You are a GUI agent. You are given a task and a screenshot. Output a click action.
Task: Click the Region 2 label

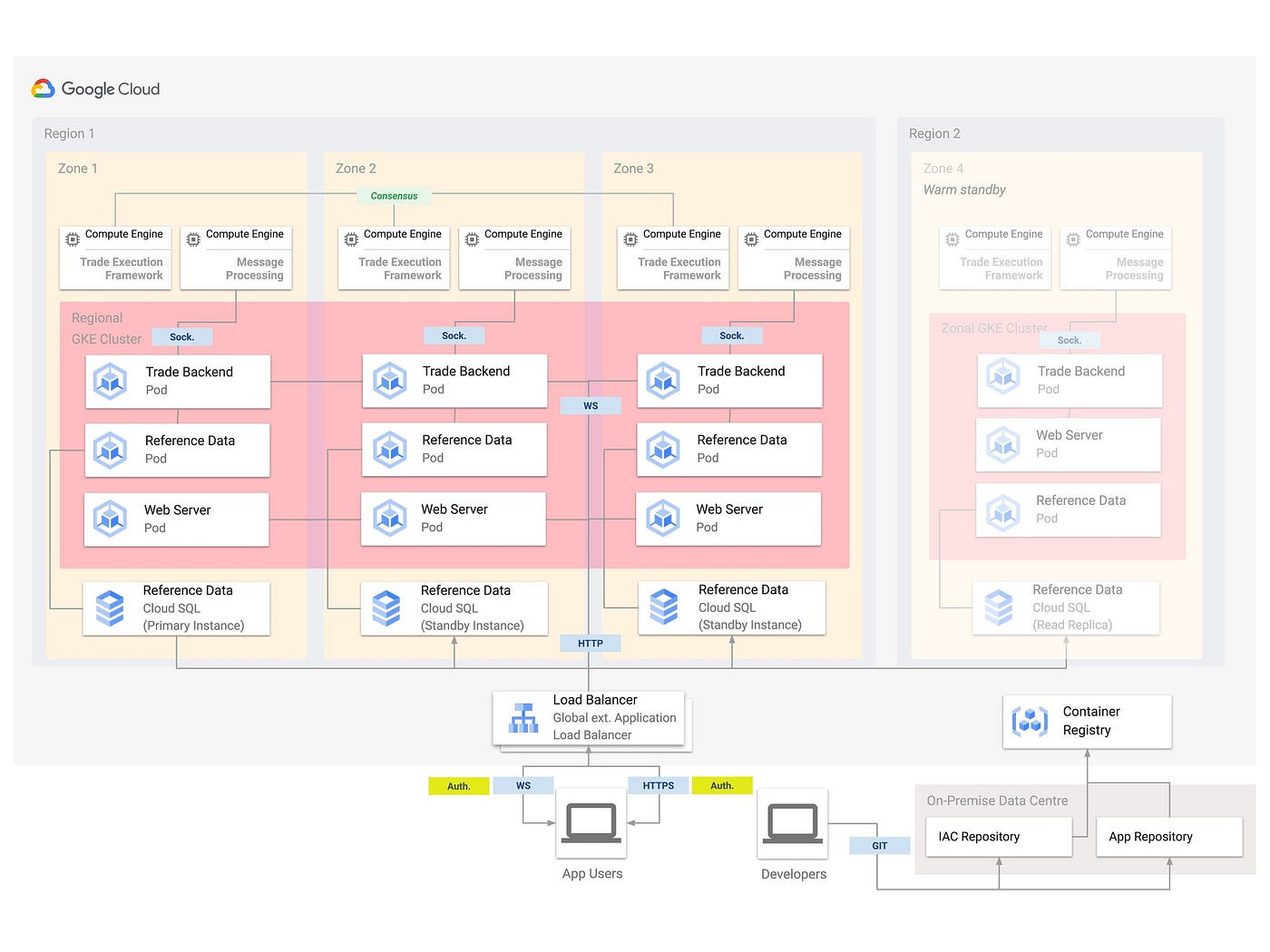click(934, 133)
